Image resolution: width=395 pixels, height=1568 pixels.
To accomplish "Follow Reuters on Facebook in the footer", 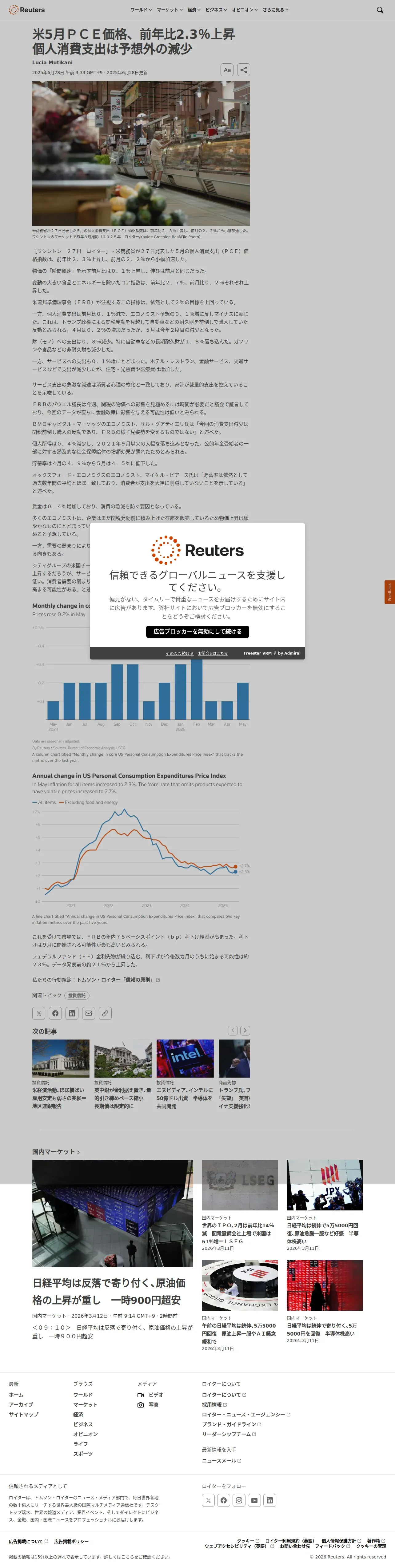I will pos(223,1500).
